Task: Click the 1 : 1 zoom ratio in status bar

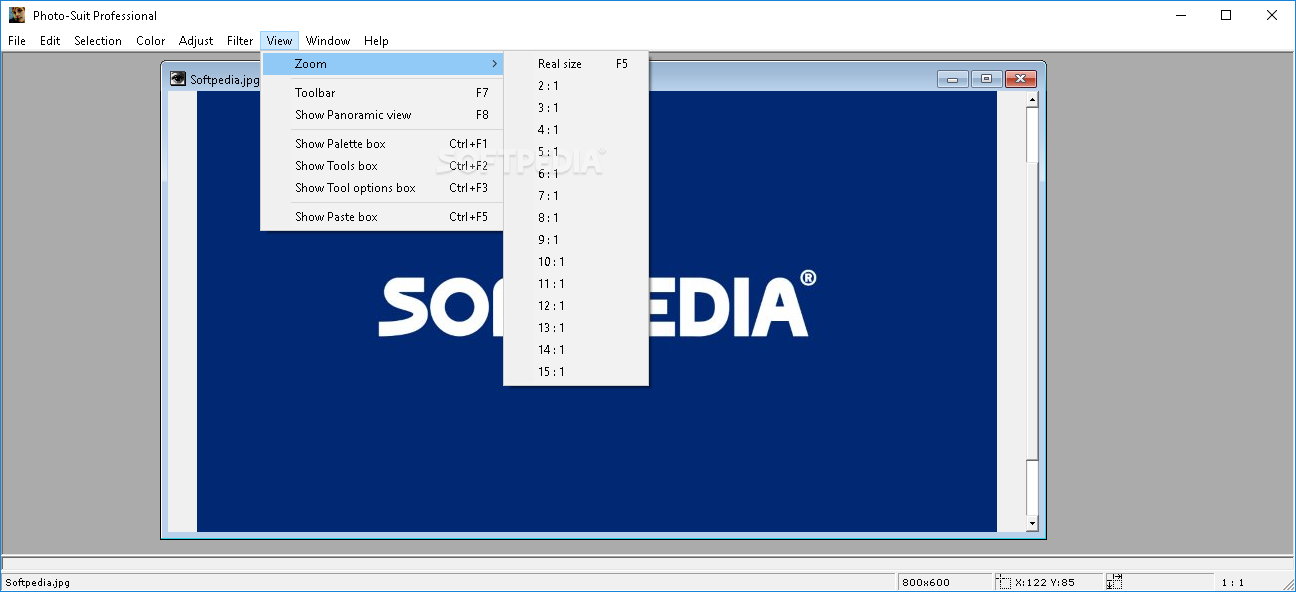Action: tap(1232, 582)
